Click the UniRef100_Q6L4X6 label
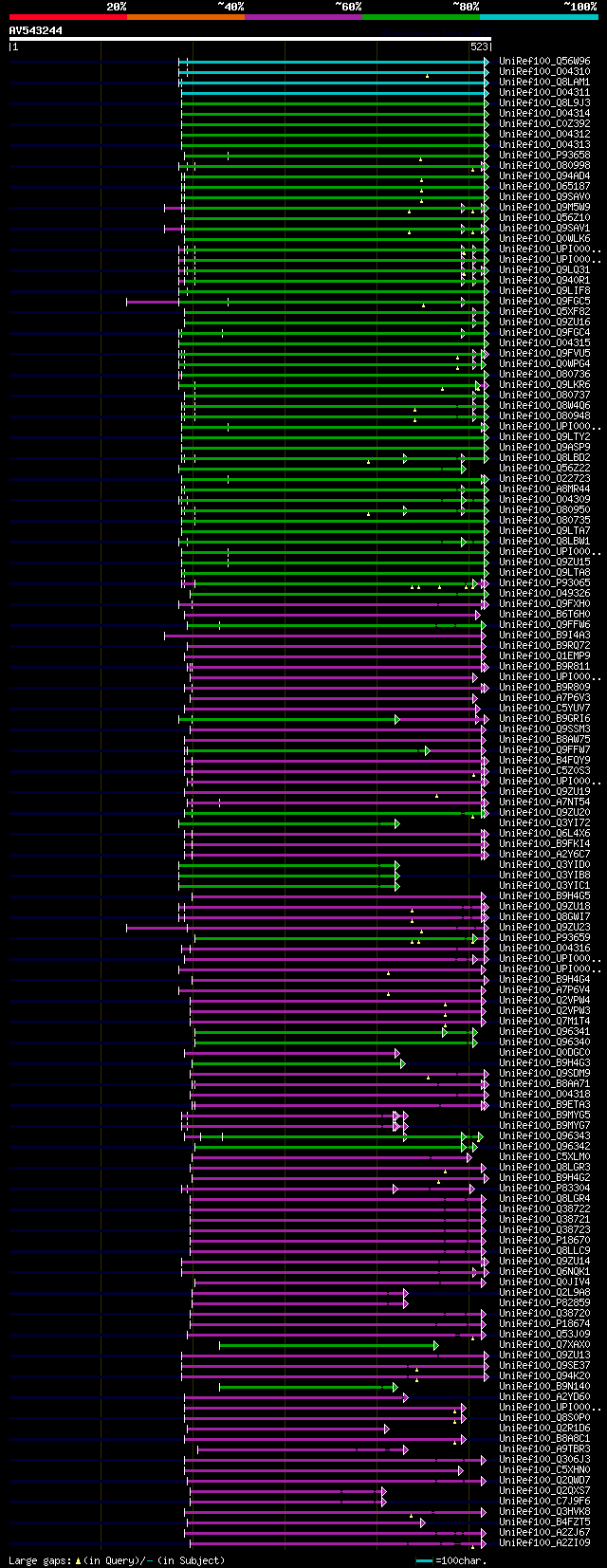 pyautogui.click(x=544, y=833)
